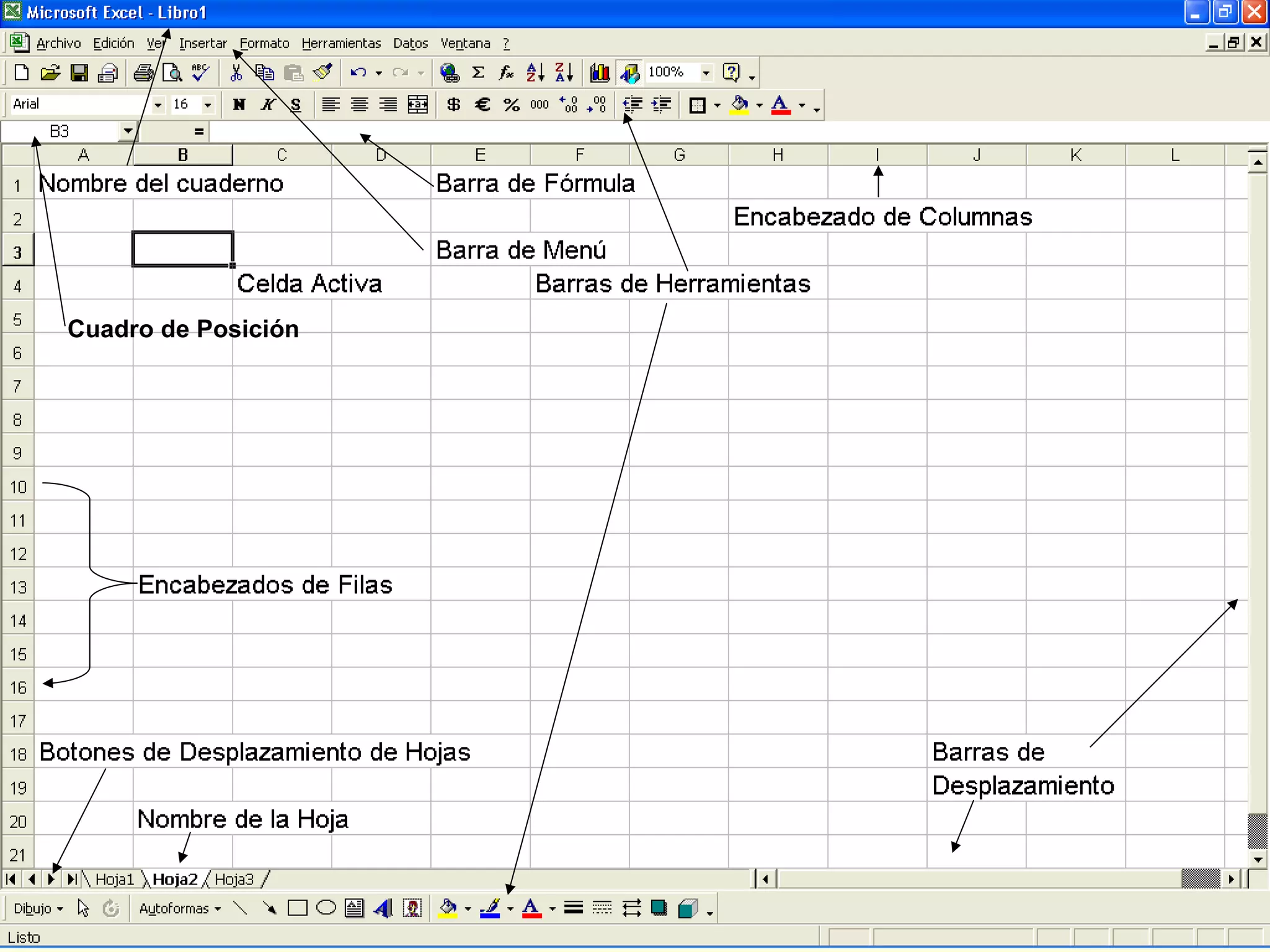
Task: Save the workbook with the floppy icon
Action: pyautogui.click(x=79, y=73)
